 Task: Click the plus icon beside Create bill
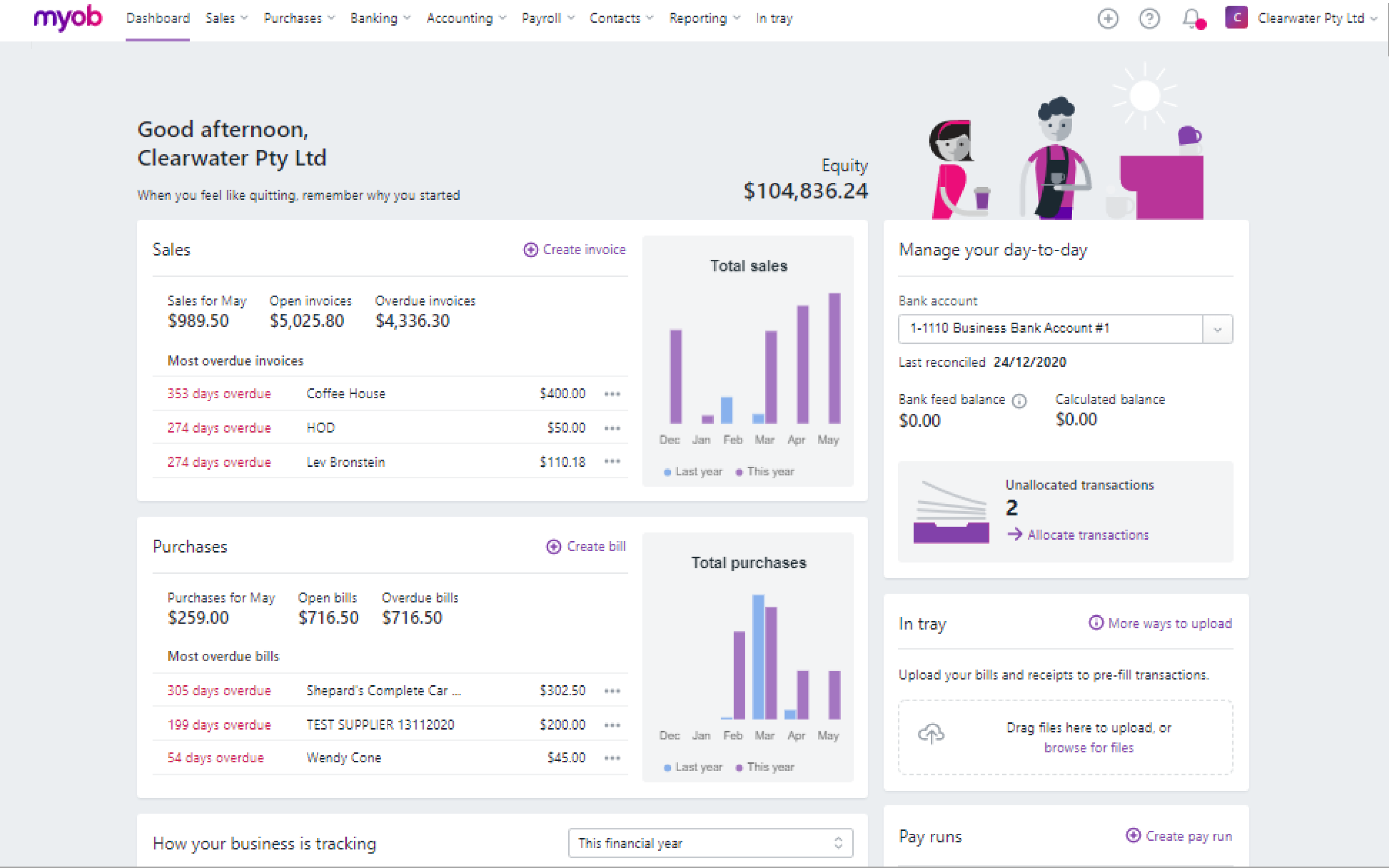click(553, 546)
